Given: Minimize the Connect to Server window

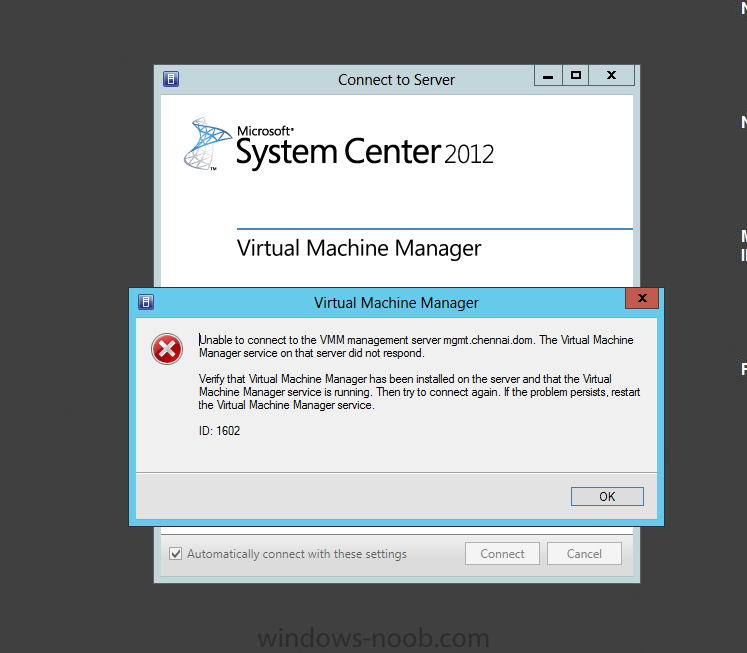Looking at the screenshot, I should coord(548,76).
